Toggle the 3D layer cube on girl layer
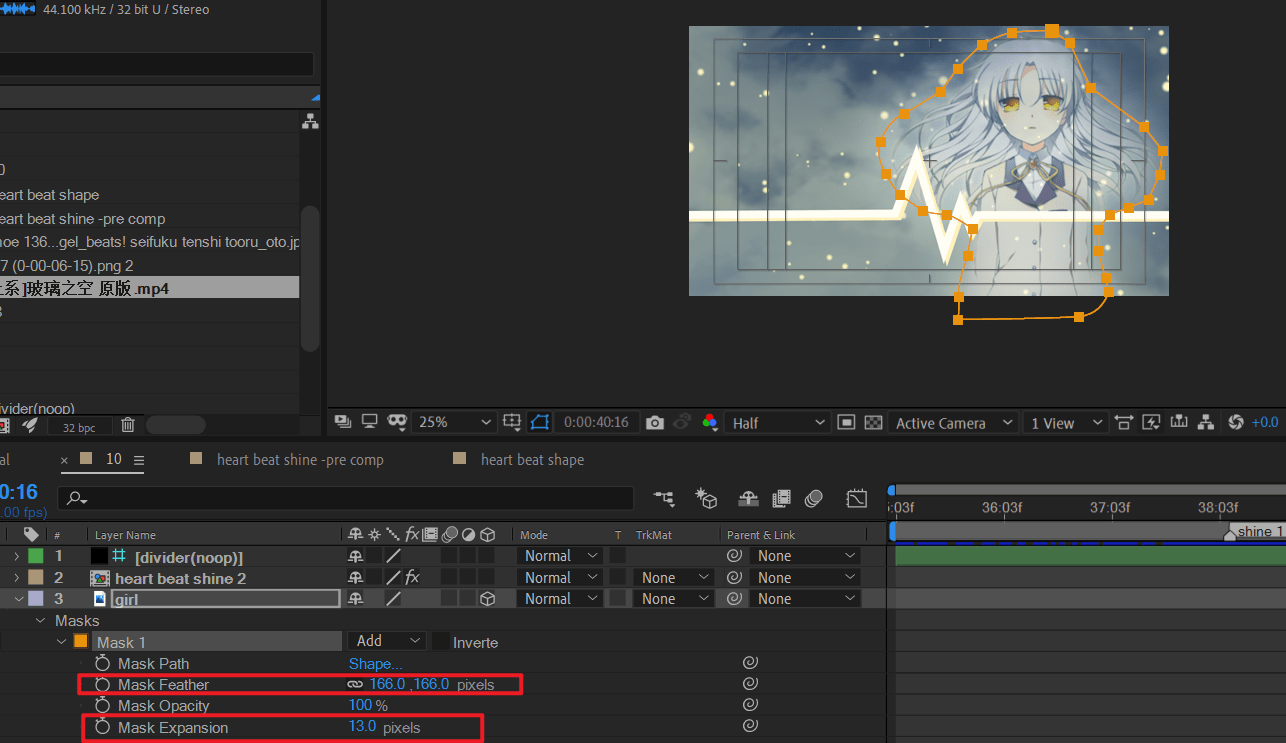The image size is (1286, 743). (487, 599)
